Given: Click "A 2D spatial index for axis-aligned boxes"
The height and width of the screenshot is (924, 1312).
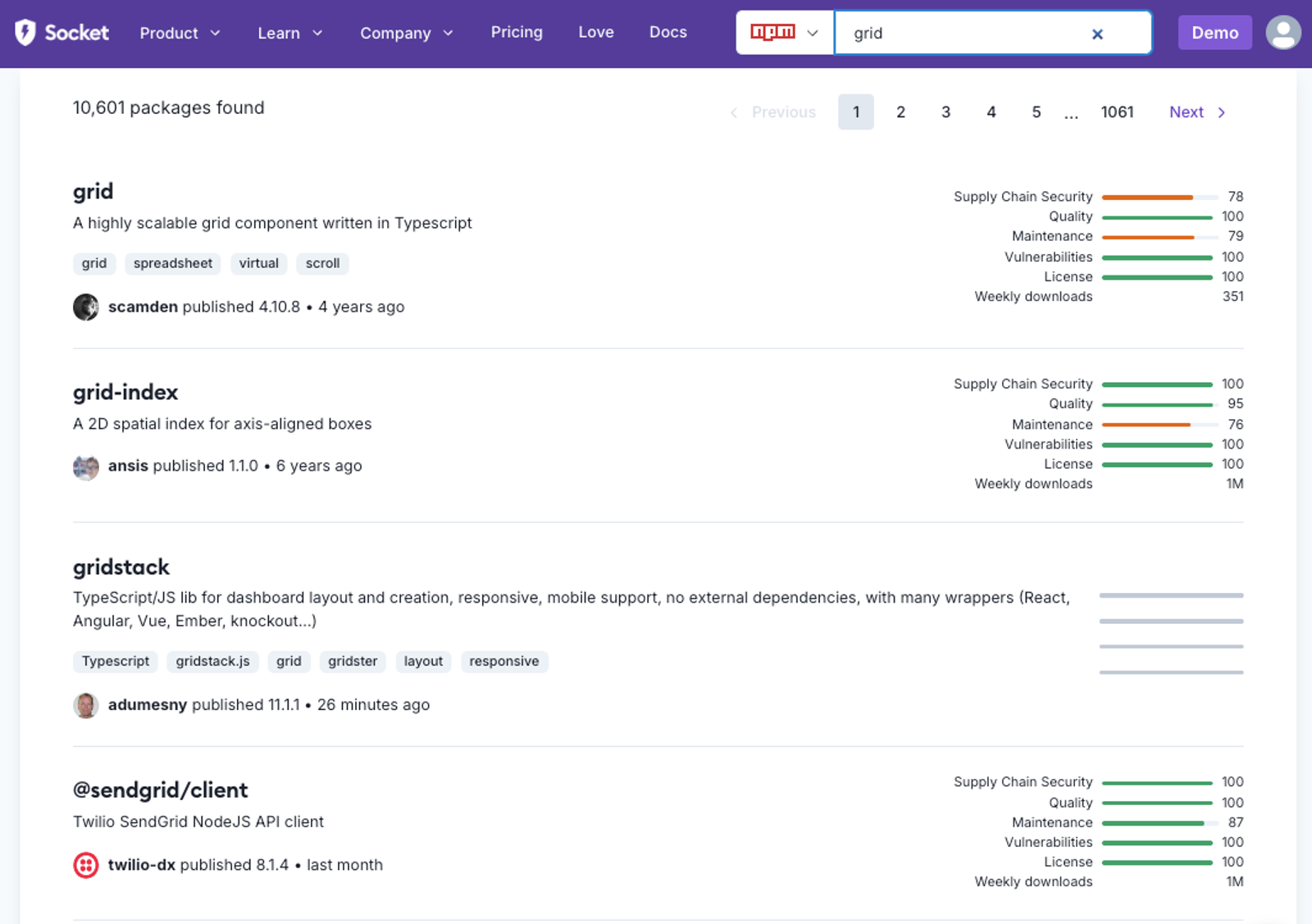Looking at the screenshot, I should click(222, 424).
